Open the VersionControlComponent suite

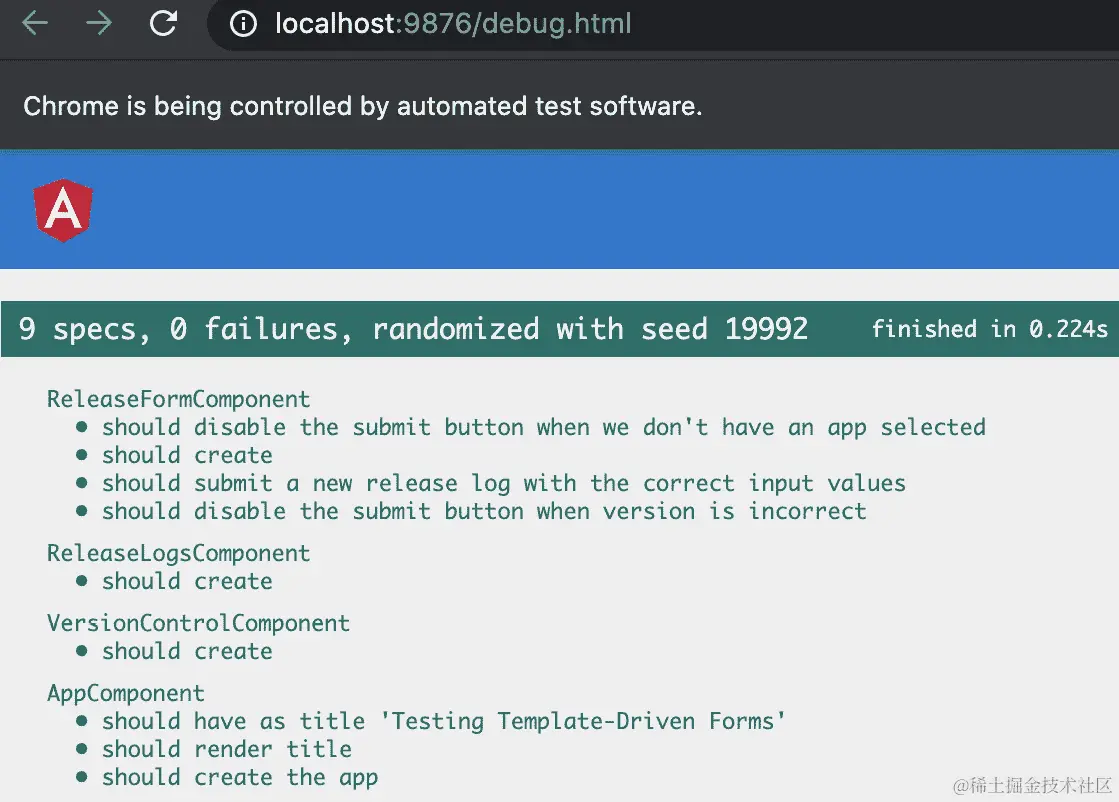pyautogui.click(x=198, y=623)
